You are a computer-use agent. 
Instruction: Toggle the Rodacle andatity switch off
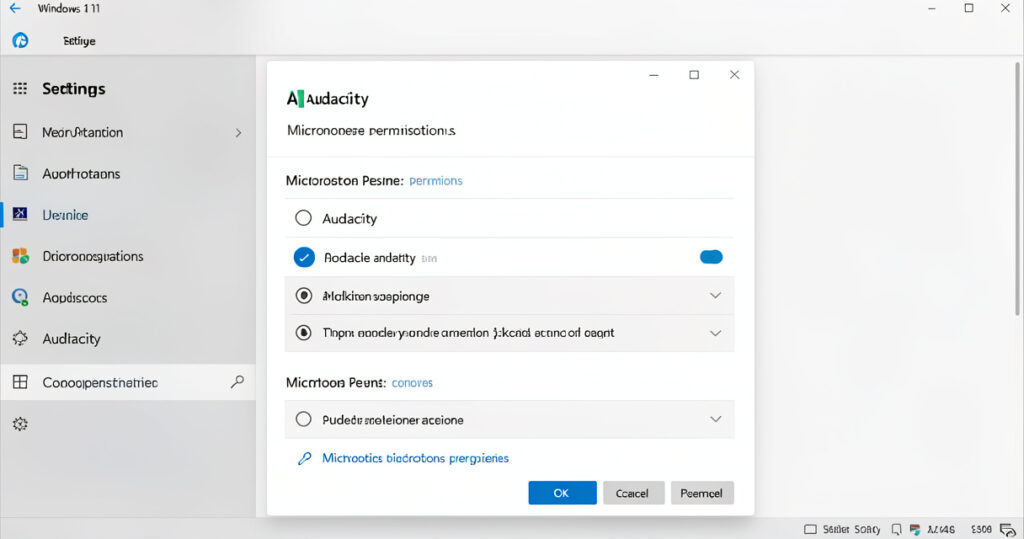711,257
